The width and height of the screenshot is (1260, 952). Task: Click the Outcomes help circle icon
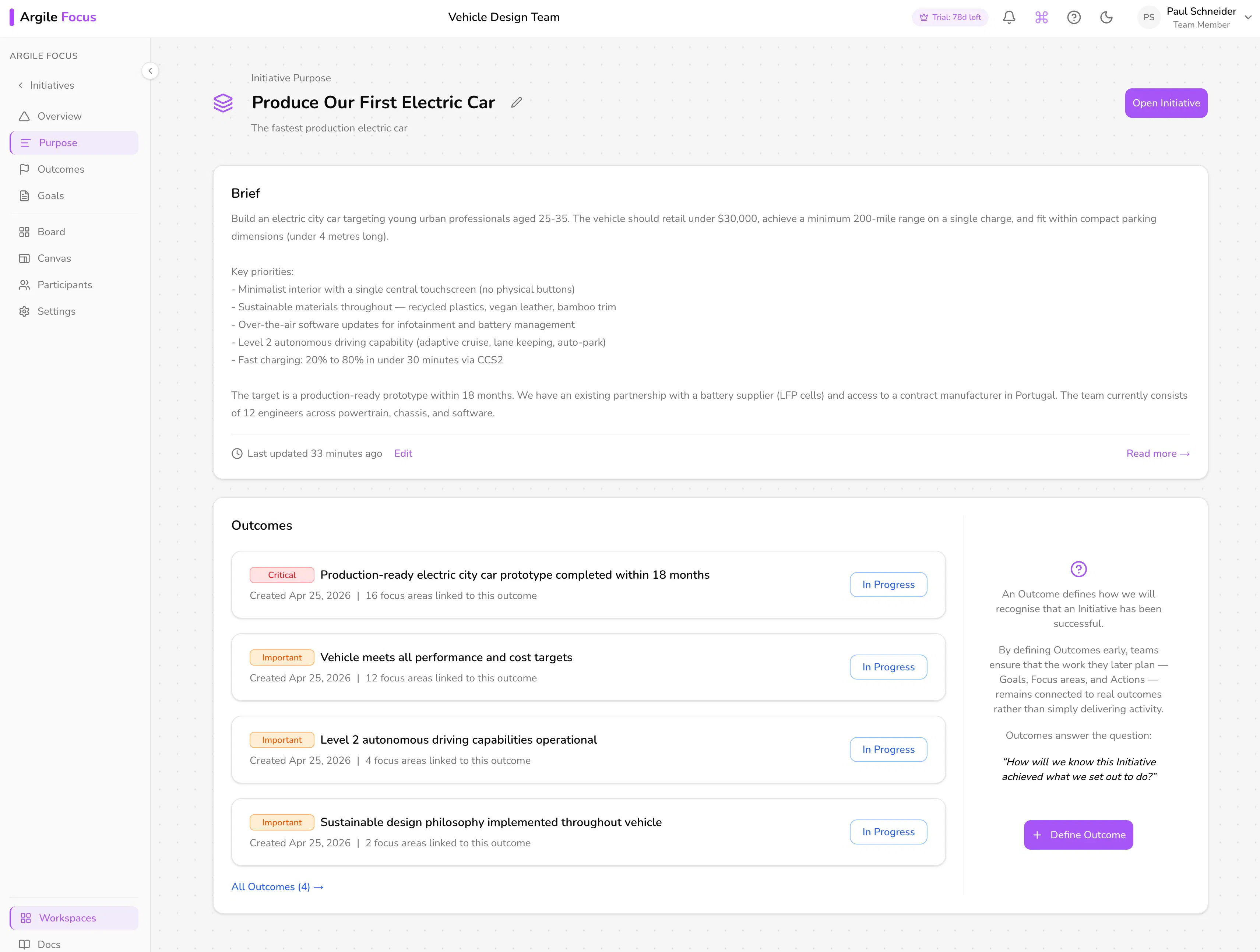[x=1078, y=569]
